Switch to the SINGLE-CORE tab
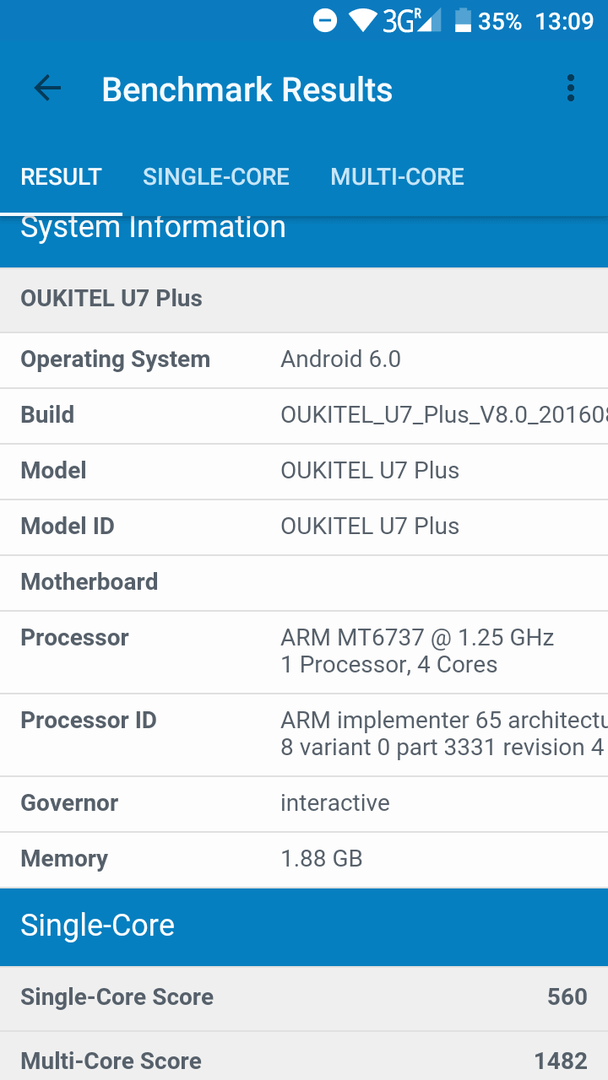 point(216,177)
